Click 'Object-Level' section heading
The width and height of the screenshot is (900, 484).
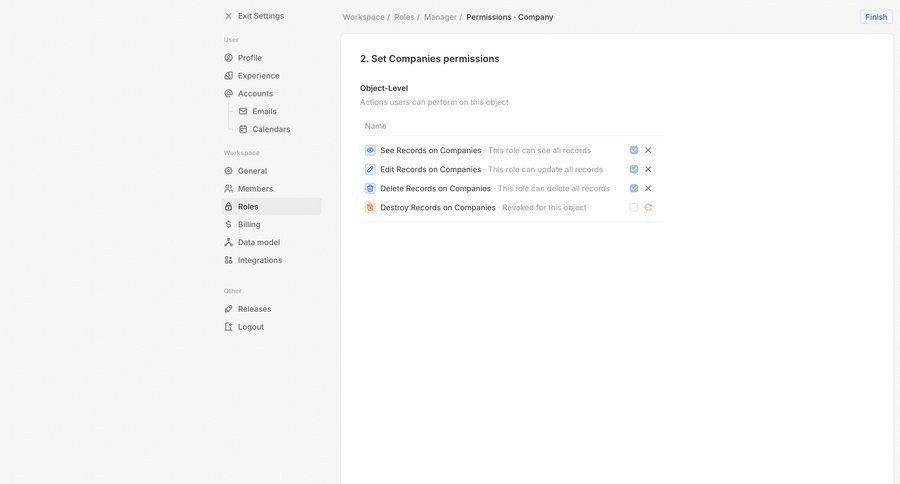384,88
